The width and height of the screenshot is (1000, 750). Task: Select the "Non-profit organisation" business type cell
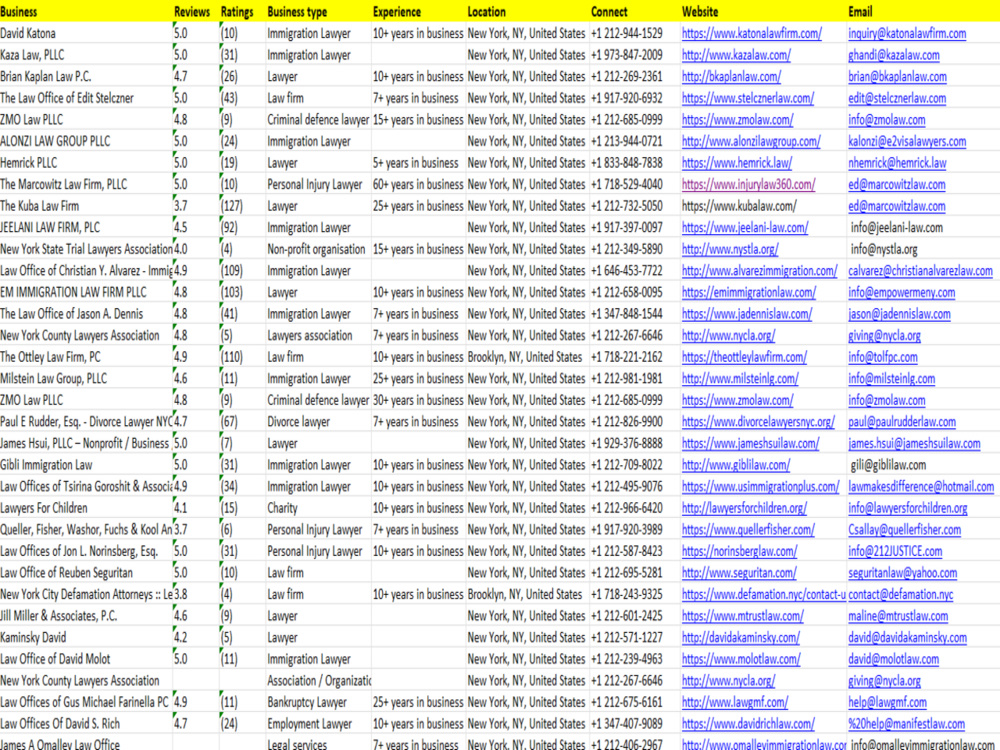pos(318,249)
